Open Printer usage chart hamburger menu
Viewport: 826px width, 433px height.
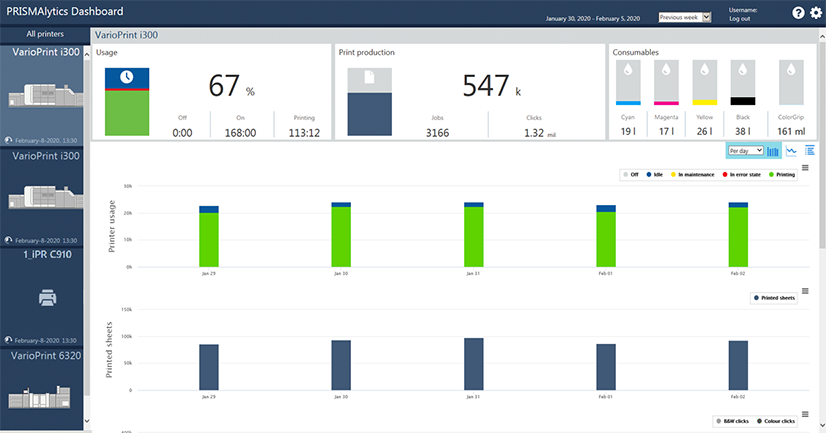tap(805, 168)
